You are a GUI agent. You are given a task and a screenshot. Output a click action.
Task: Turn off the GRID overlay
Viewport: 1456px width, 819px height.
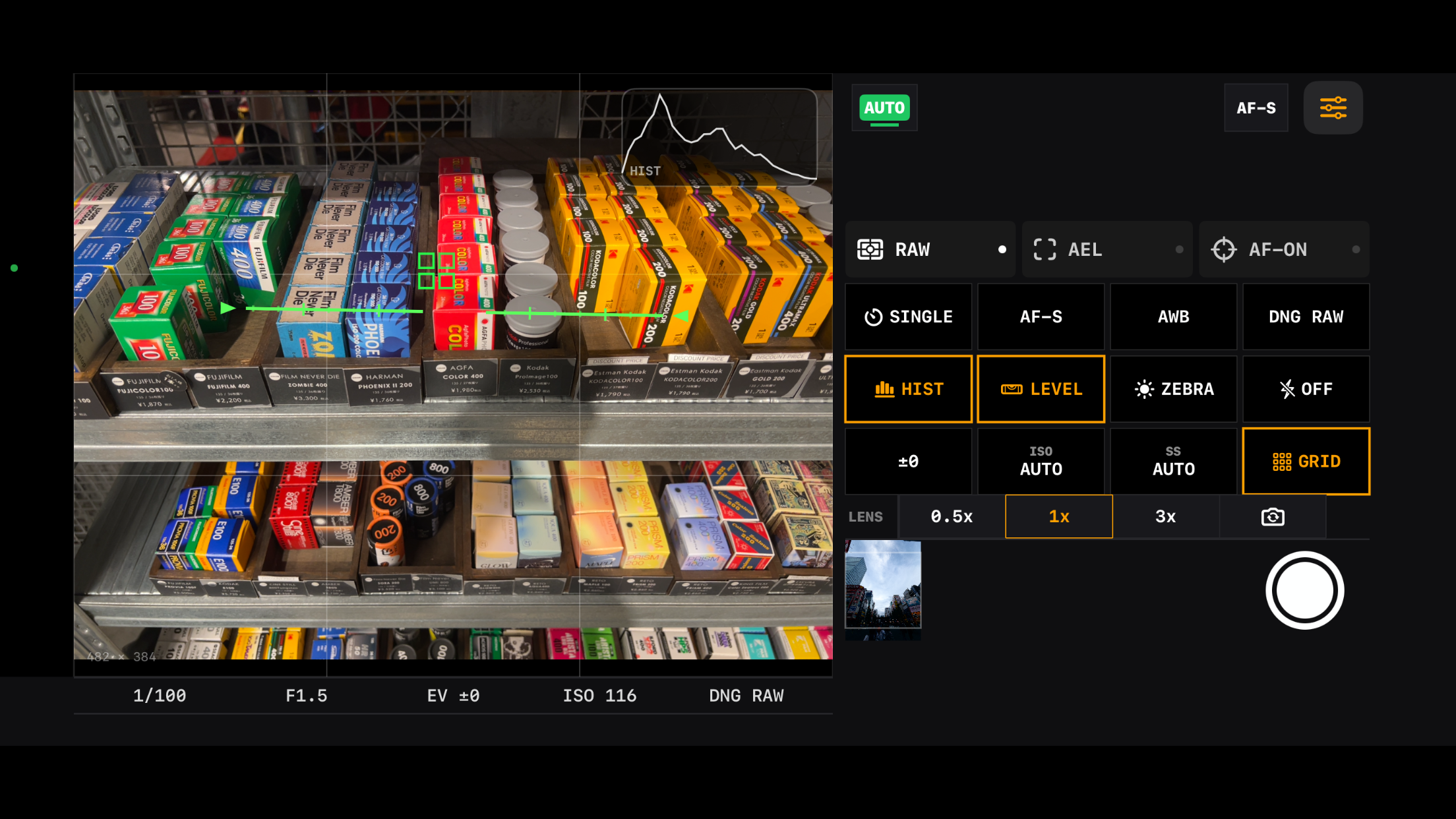(1306, 461)
